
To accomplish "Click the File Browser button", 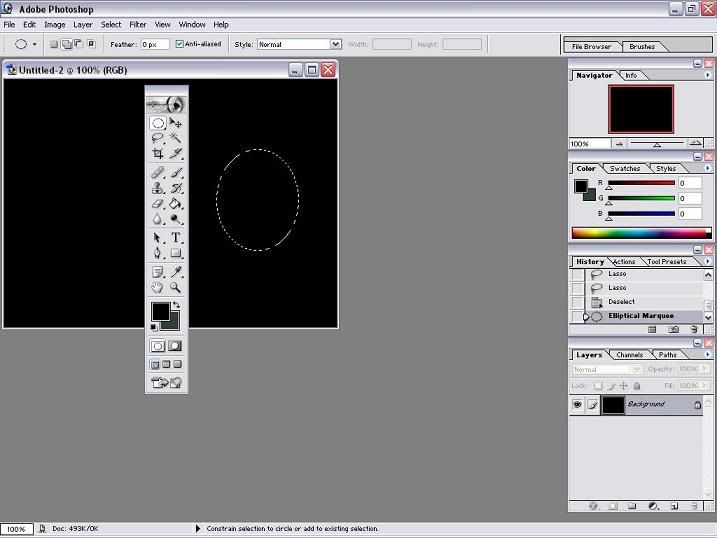I will (x=591, y=46).
